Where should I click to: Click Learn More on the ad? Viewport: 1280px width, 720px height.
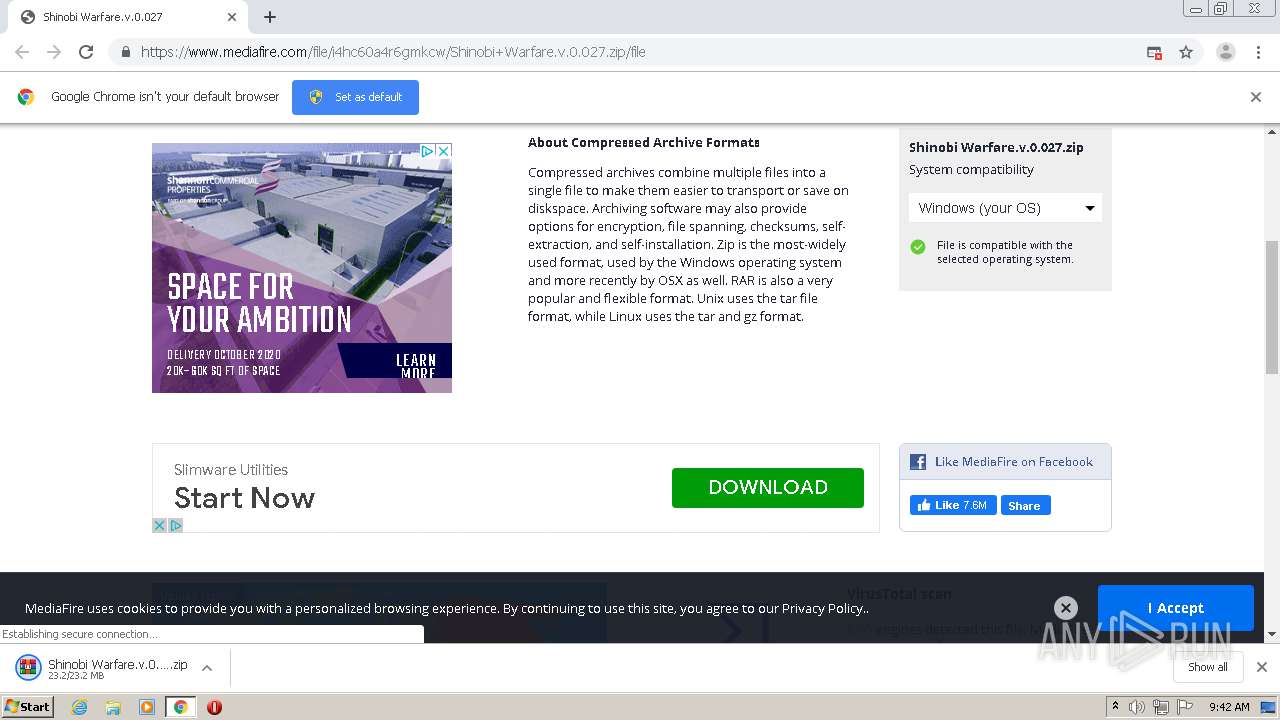[415, 366]
